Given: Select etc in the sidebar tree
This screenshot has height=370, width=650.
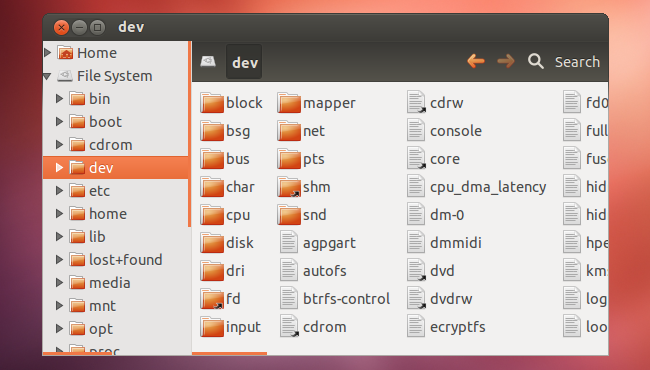Looking at the screenshot, I should coord(99,191).
